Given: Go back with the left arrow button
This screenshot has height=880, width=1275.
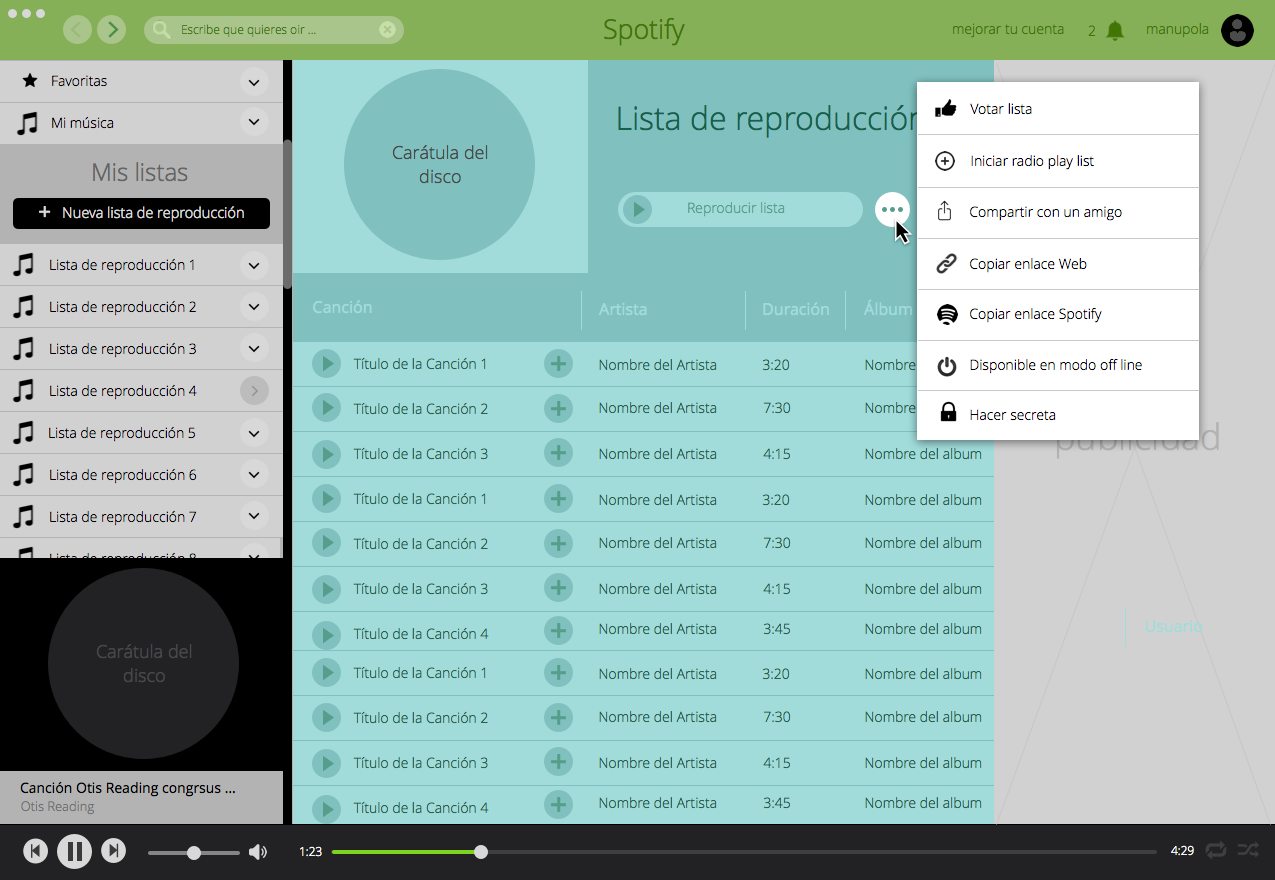Looking at the screenshot, I should pos(78,29).
